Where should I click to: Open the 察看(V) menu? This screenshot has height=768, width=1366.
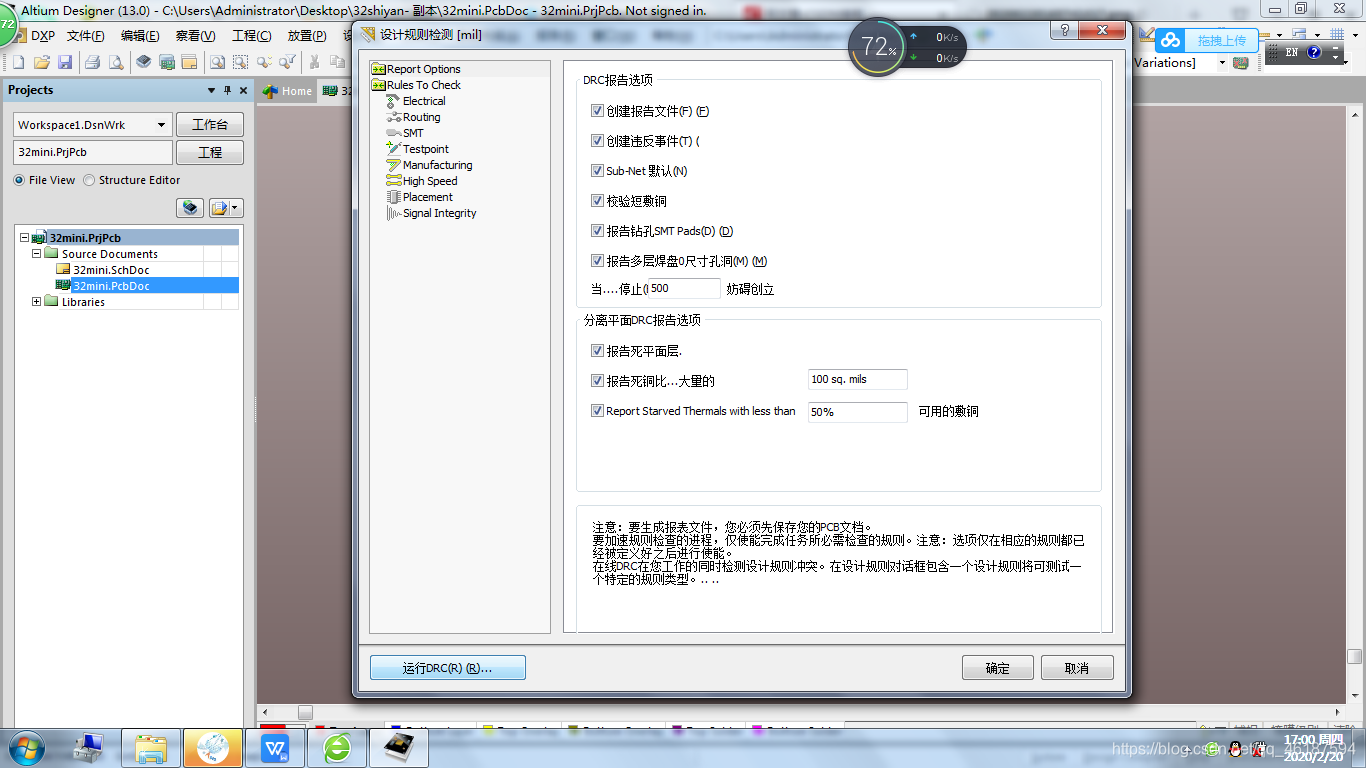pyautogui.click(x=196, y=35)
